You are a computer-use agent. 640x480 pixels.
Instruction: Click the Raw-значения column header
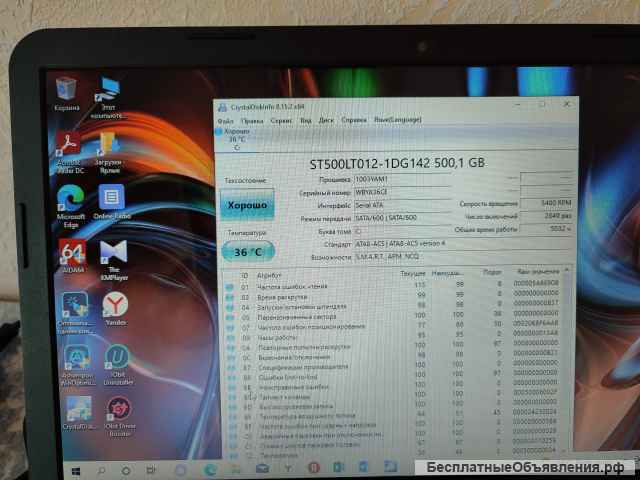coord(538,271)
